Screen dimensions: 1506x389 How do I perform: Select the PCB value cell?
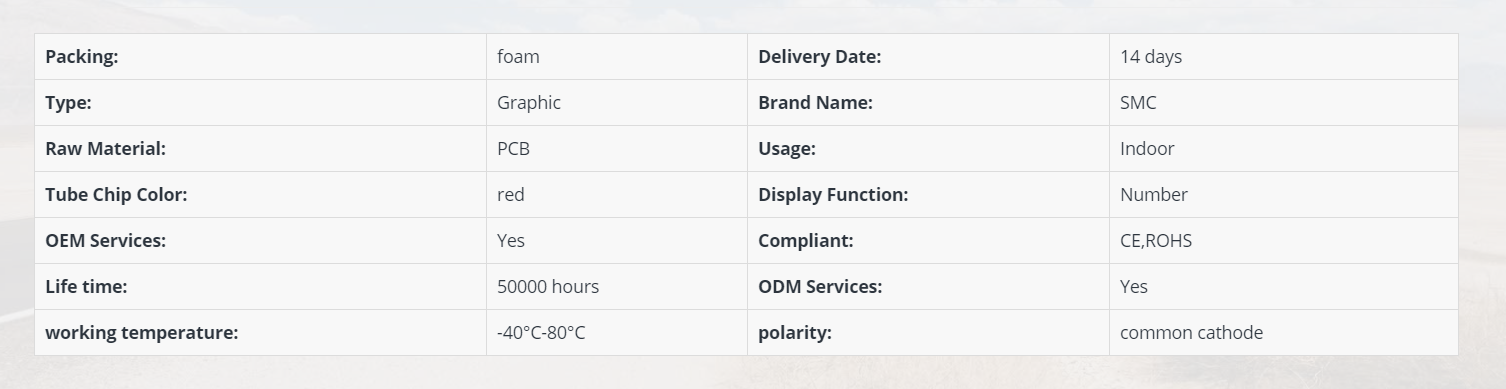617,149
